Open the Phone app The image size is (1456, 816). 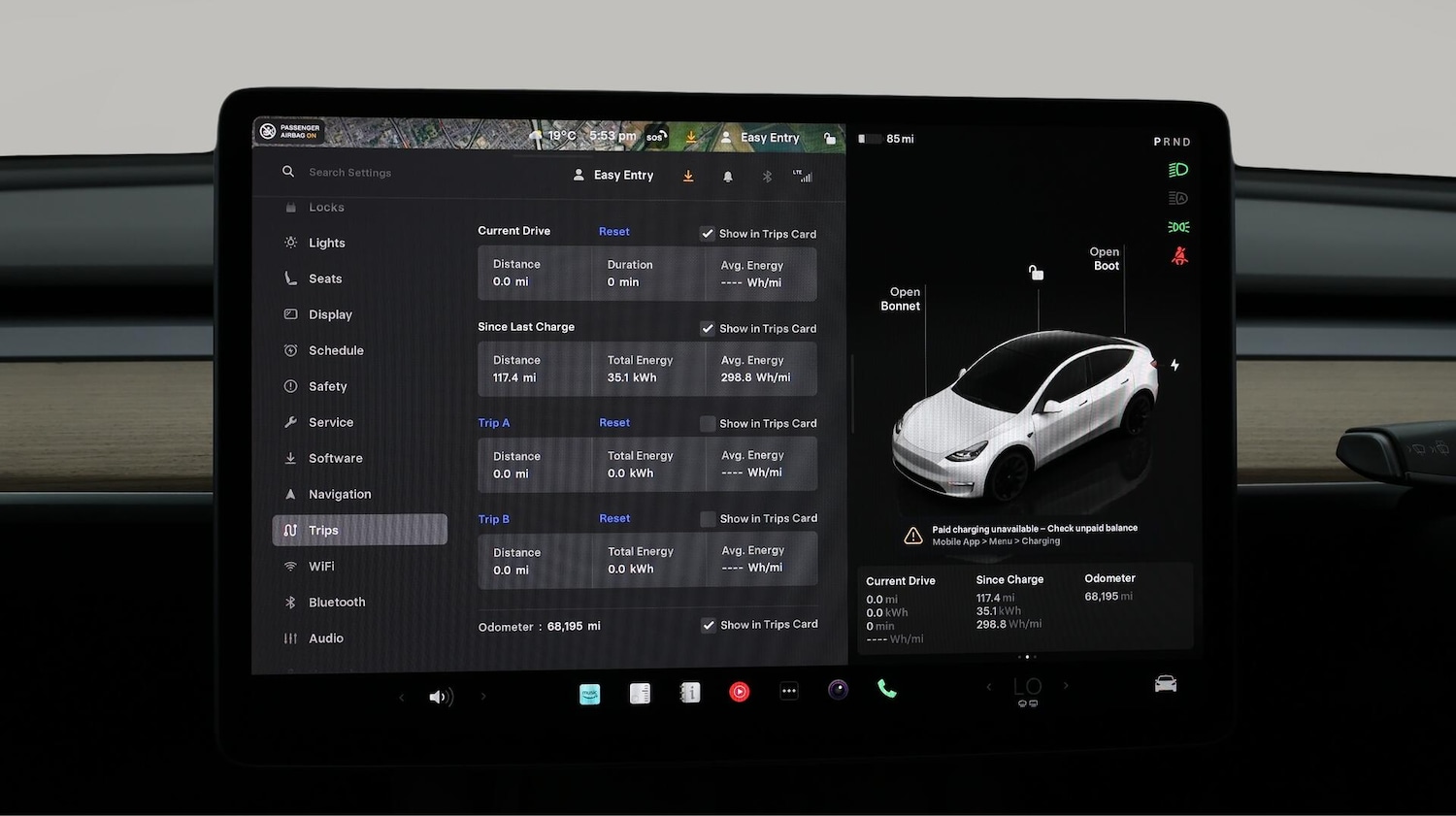886,689
